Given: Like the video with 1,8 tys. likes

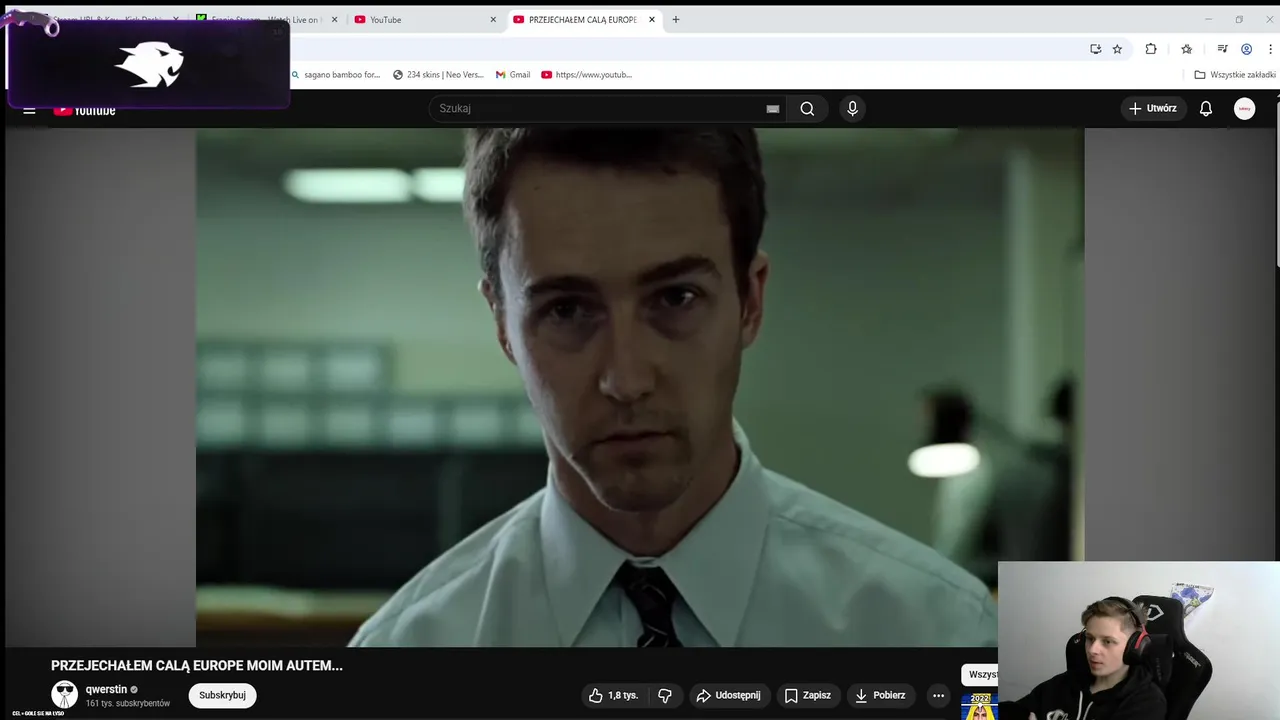Looking at the screenshot, I should tap(613, 695).
